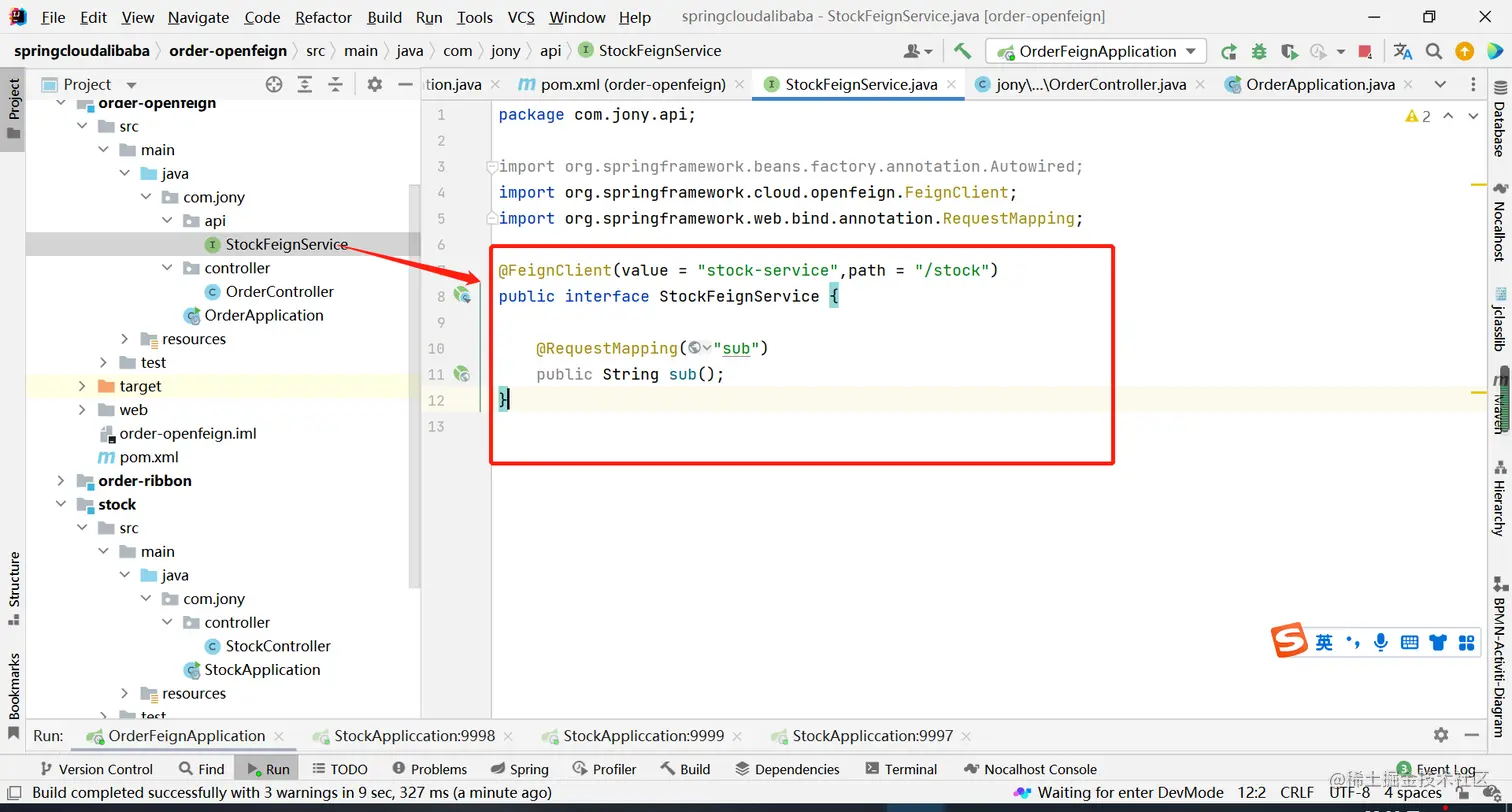Rerun OrderFeignApplication with the green rerun icon
The image size is (1512, 812).
[x=1229, y=51]
